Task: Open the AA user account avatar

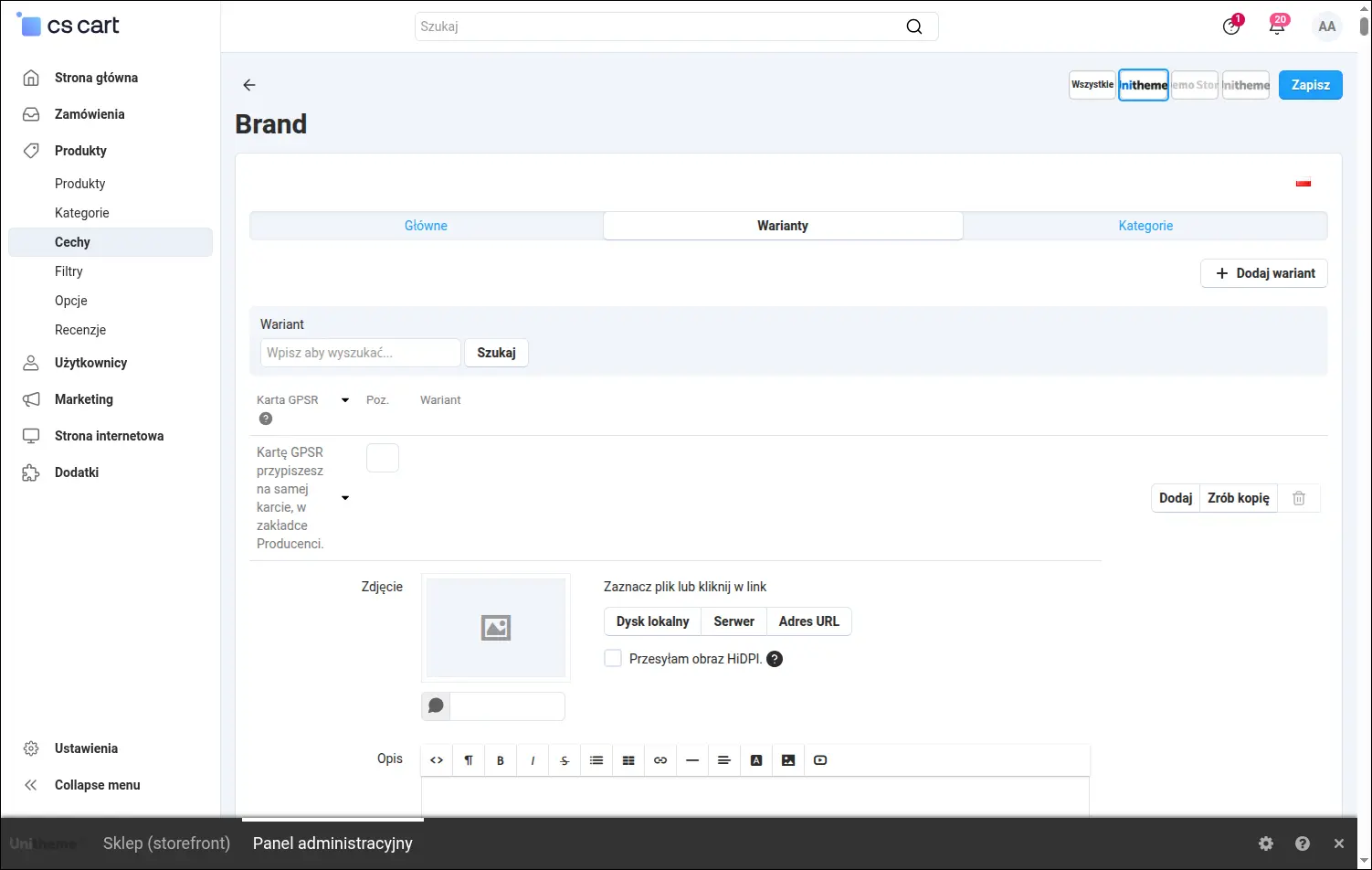Action: click(x=1327, y=27)
